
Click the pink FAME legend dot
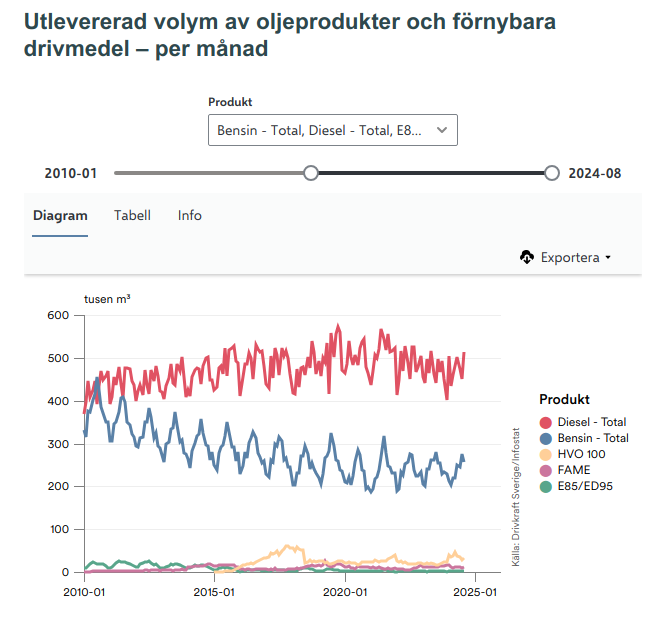(x=546, y=471)
